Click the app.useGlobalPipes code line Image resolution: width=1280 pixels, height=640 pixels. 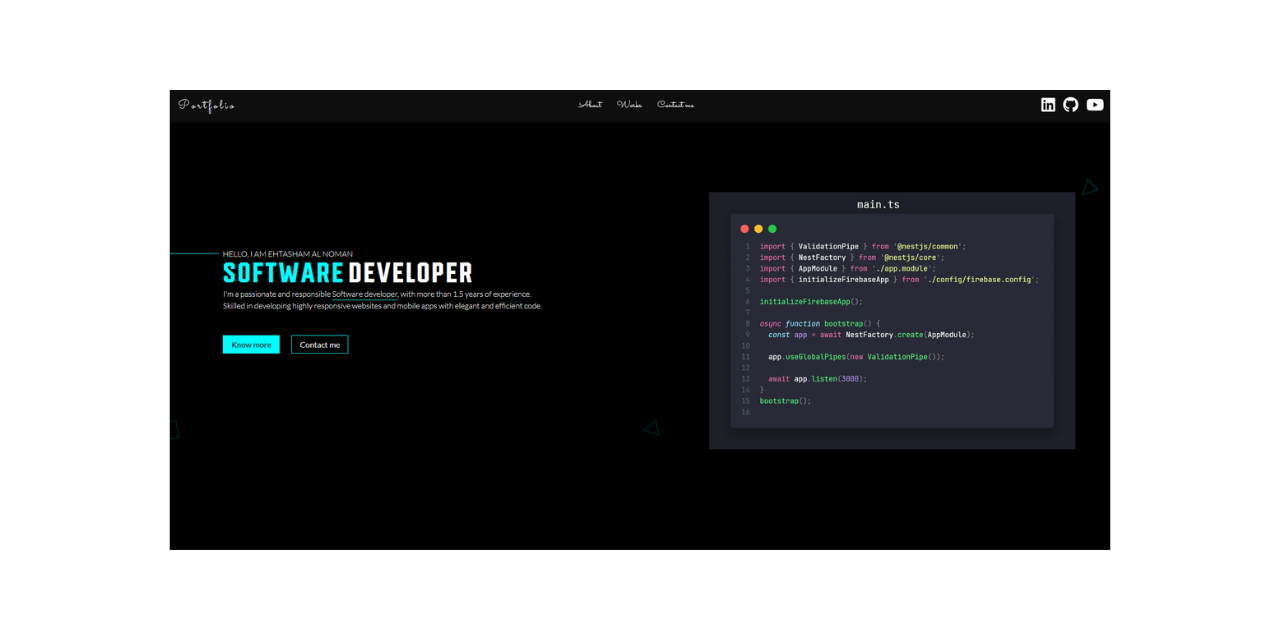click(856, 356)
